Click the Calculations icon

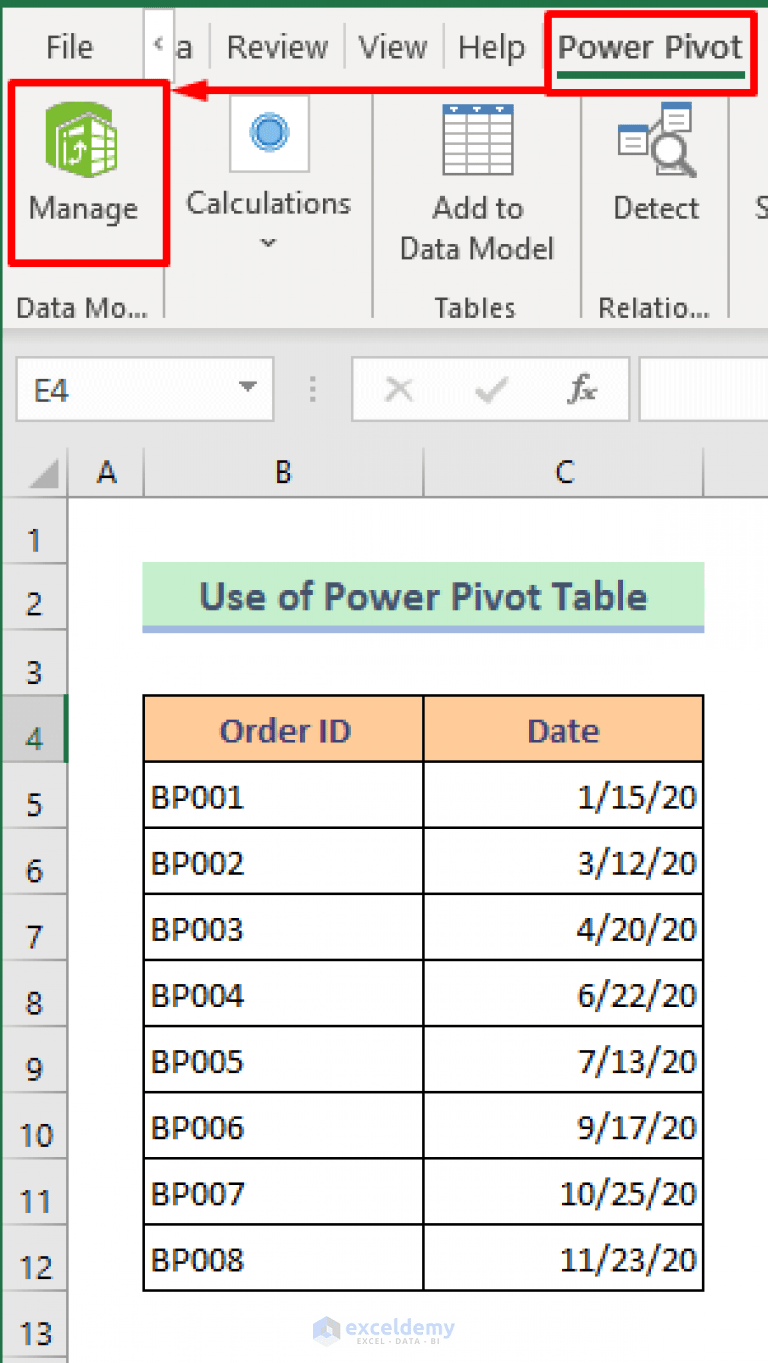click(268, 134)
